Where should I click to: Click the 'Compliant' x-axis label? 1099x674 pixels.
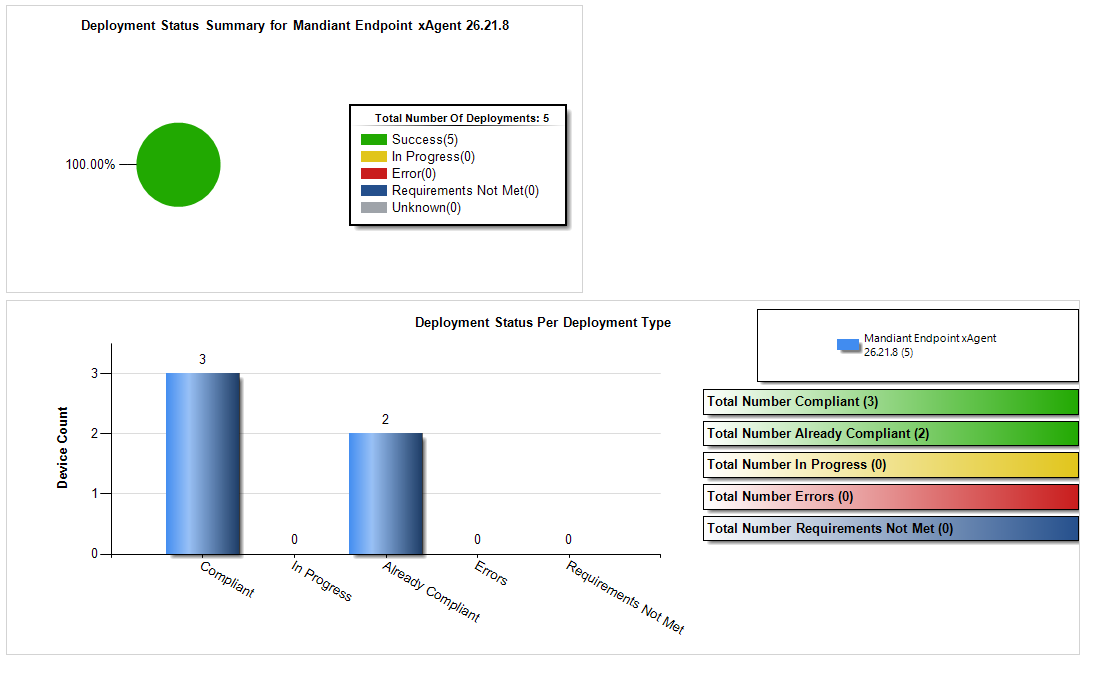click(x=227, y=579)
